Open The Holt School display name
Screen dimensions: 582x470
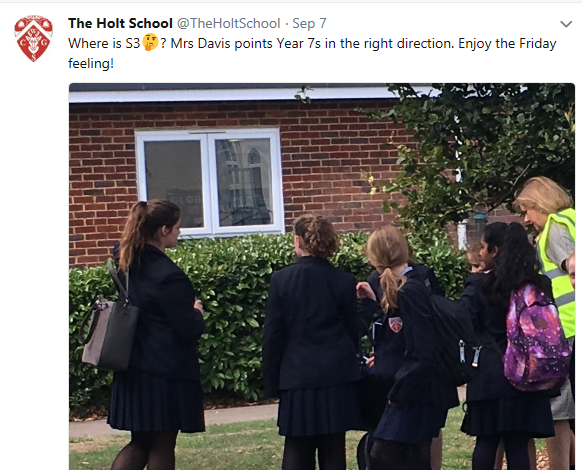(x=120, y=23)
